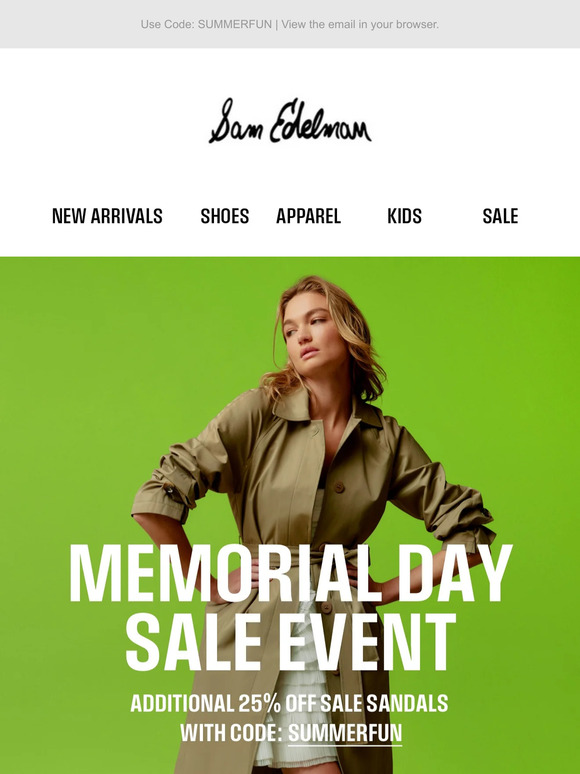Open the SALE navigation link
Viewport: 580px width, 774px height.
click(x=500, y=216)
